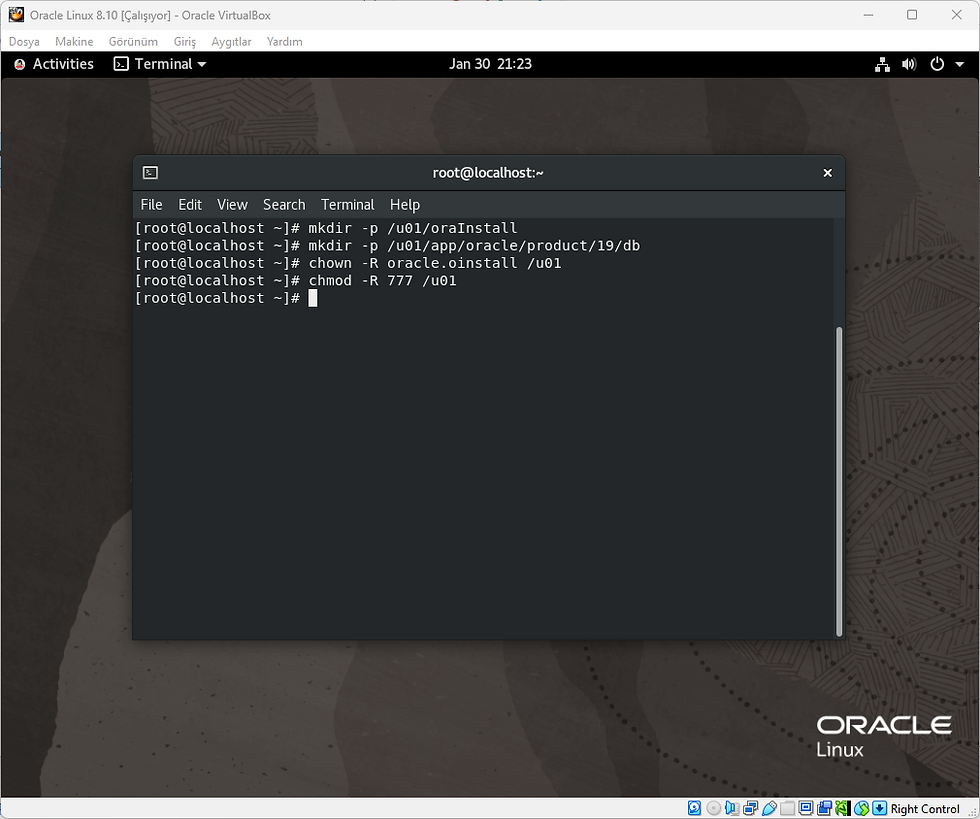Open the VirtualBox Giriş menu
This screenshot has height=819, width=980.
click(184, 41)
